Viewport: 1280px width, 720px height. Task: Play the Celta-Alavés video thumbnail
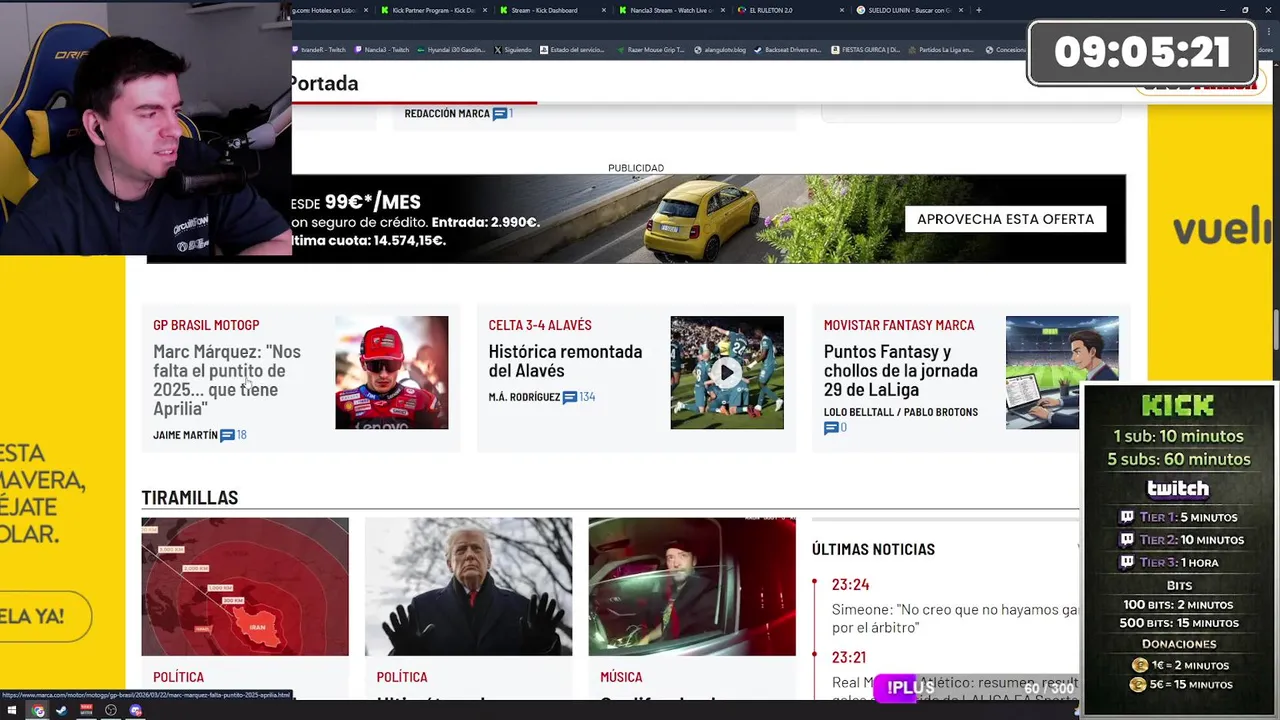pos(727,373)
